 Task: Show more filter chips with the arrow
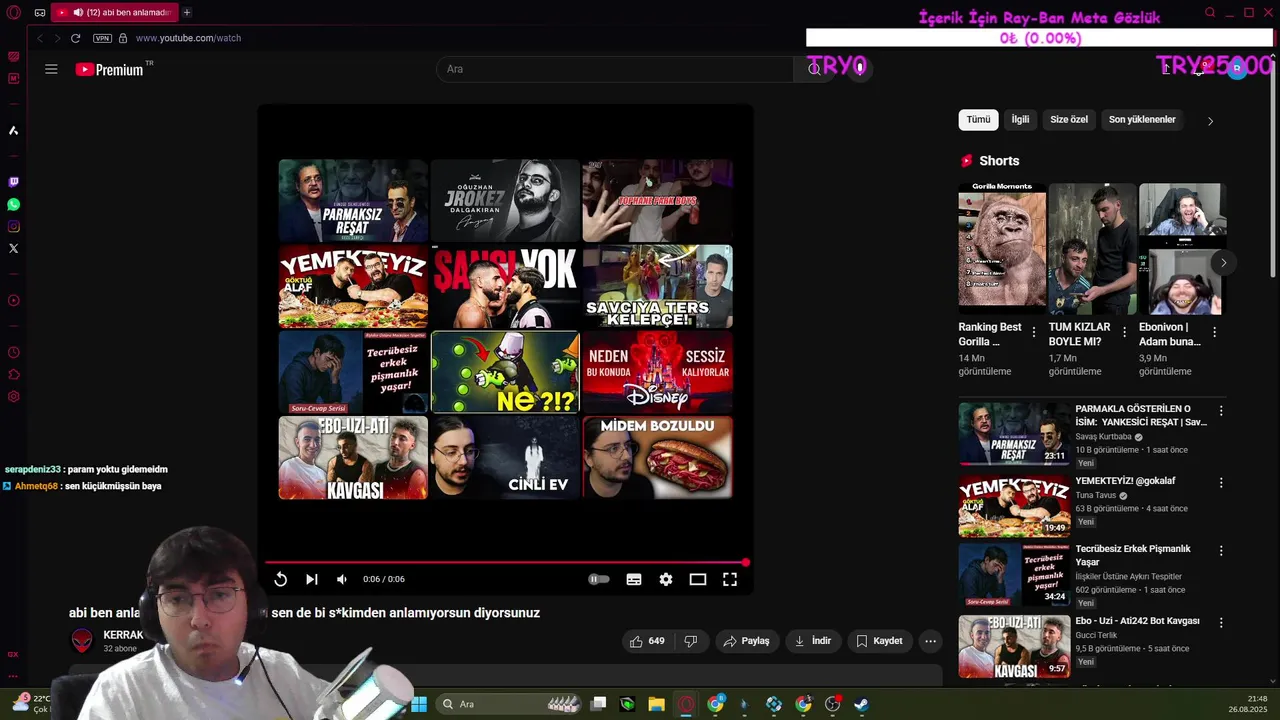(1210, 121)
